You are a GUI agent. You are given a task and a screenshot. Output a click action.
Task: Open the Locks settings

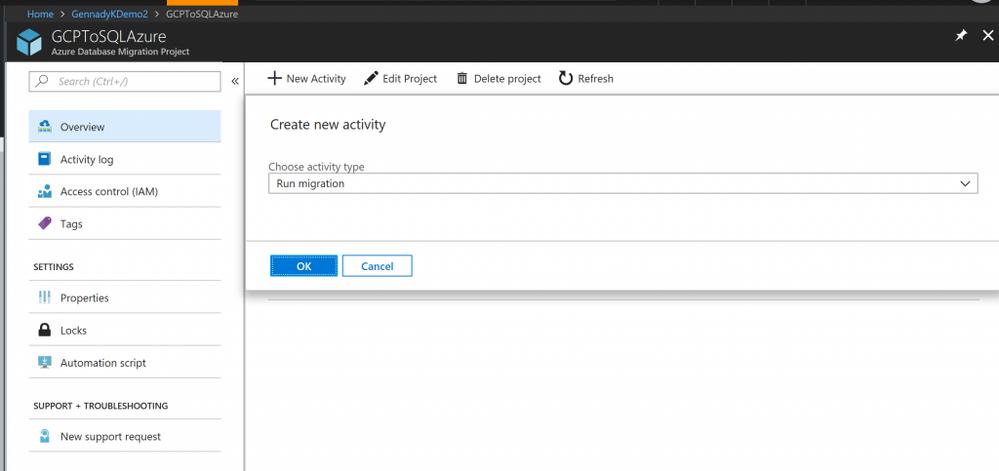coord(125,330)
